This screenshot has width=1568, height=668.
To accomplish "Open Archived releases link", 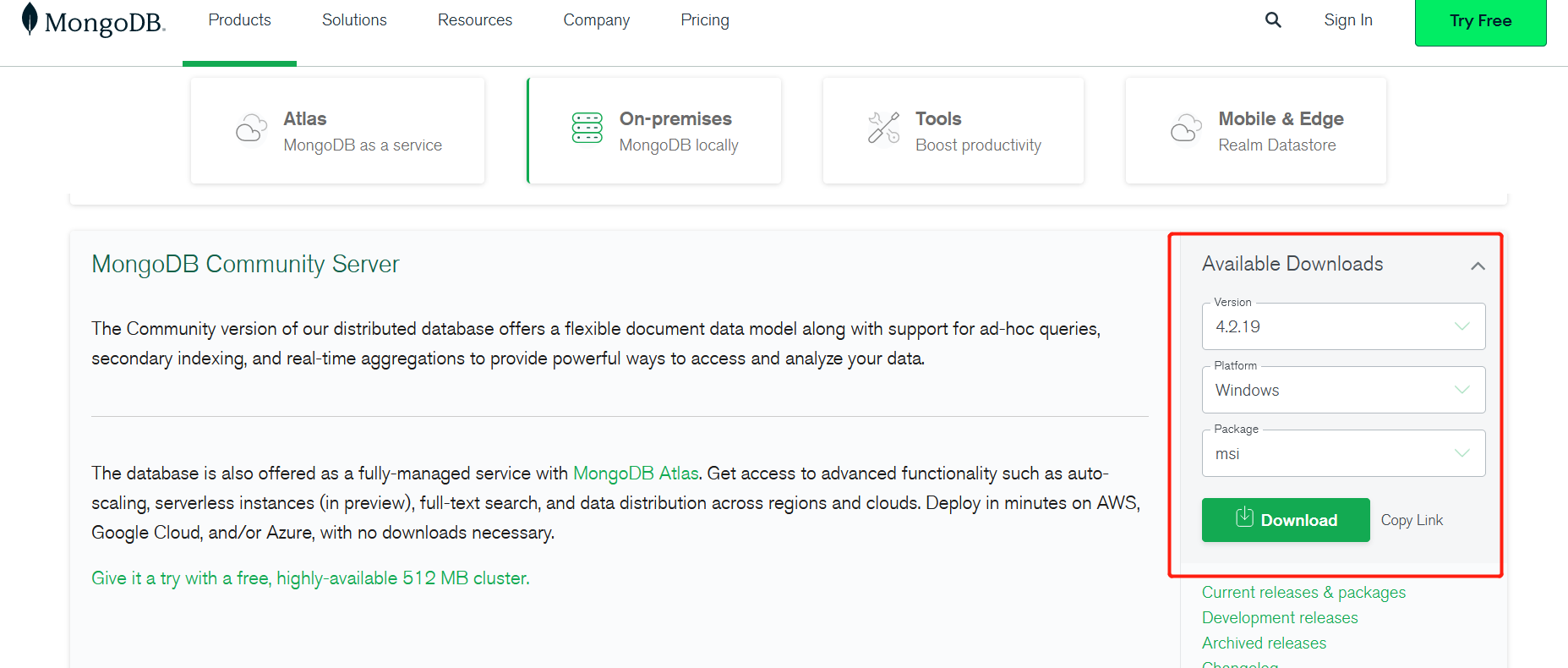I will [x=1264, y=643].
